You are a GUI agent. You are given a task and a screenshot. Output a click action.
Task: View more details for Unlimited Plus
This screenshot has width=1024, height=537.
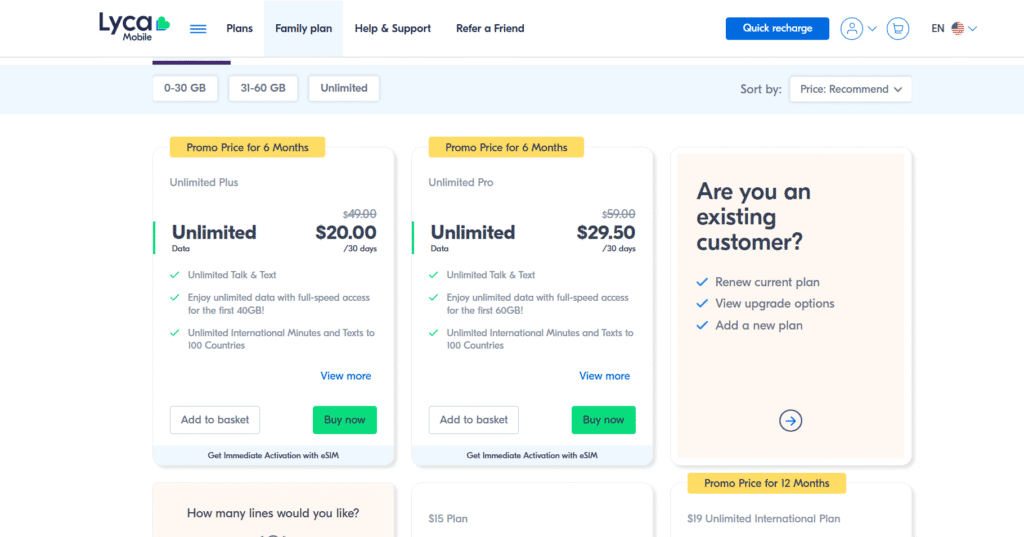(x=345, y=376)
